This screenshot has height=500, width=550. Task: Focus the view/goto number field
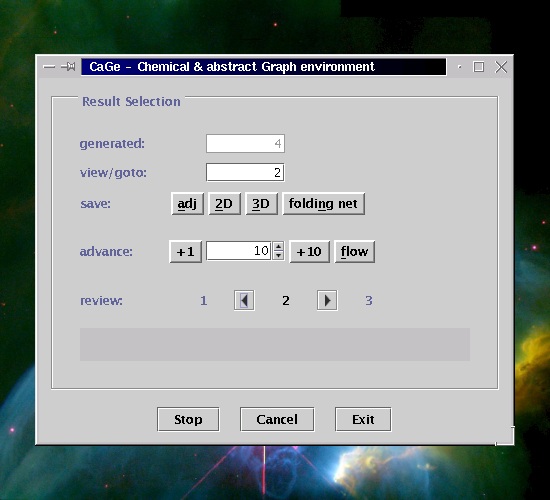245,172
